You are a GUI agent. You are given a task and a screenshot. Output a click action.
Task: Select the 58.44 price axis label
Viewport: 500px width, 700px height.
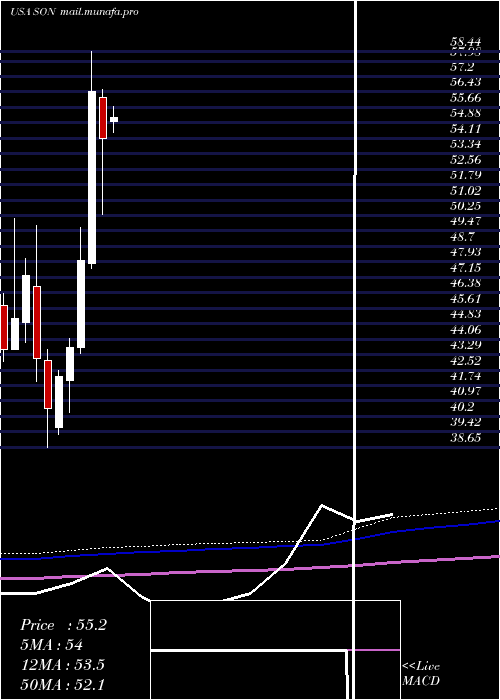466,42
